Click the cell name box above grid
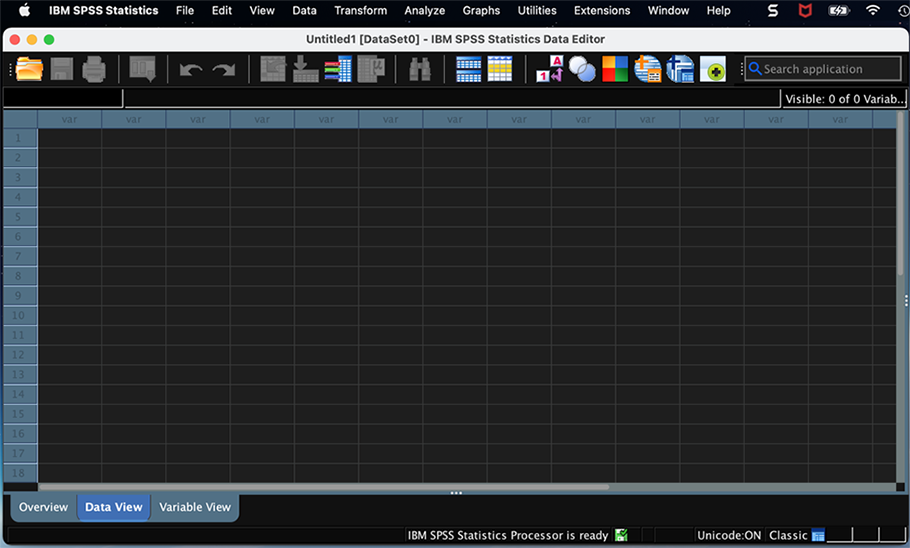The height and width of the screenshot is (548, 910). [x=63, y=99]
